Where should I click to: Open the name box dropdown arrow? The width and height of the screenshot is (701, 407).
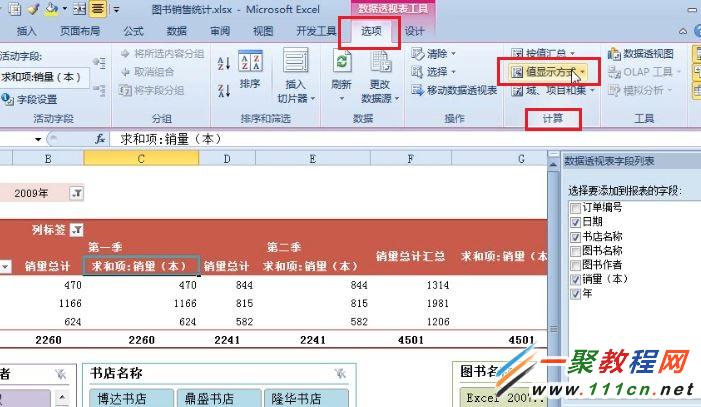coord(38,140)
